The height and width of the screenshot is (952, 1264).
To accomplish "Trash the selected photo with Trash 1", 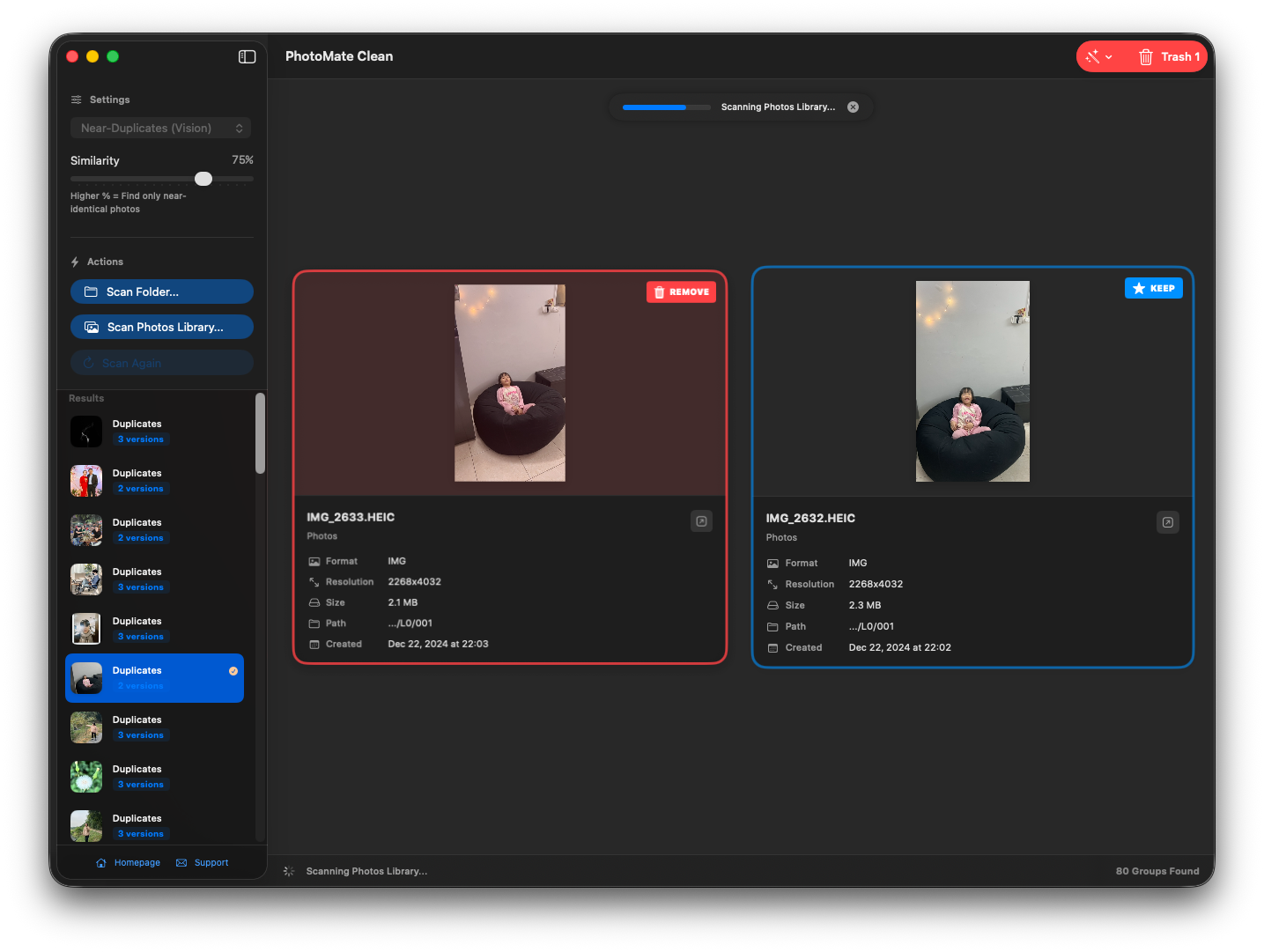I will (1169, 55).
